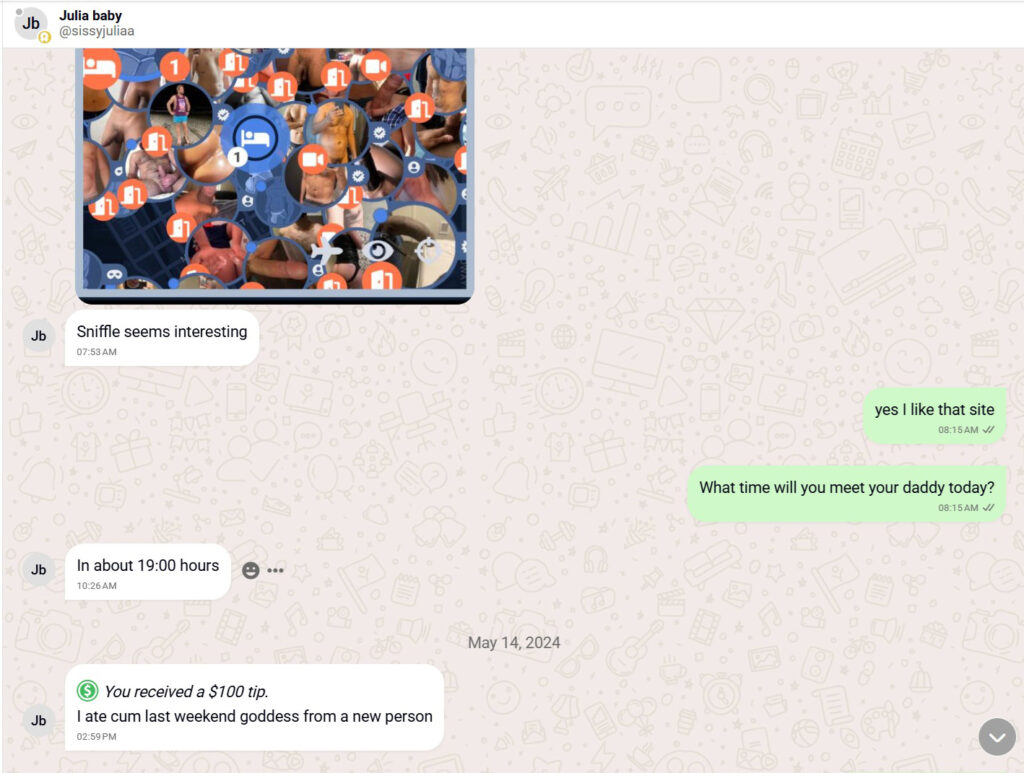This screenshot has height=773, width=1024.
Task: Click the green dollar tip icon
Action: 88,691
